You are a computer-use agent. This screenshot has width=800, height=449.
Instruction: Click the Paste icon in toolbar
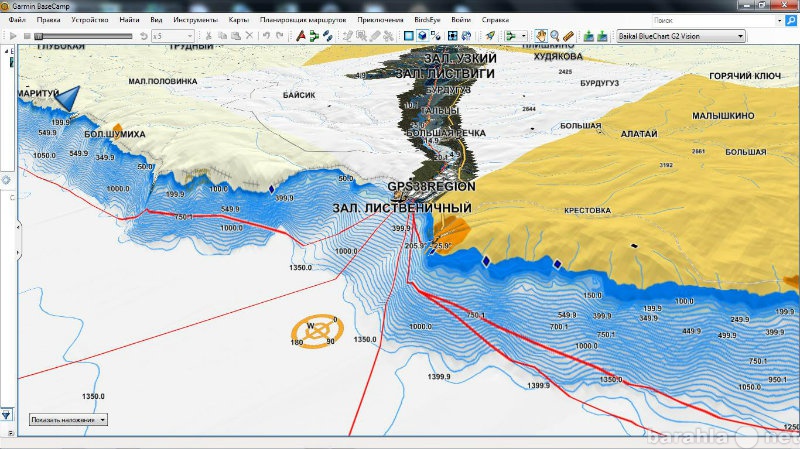tap(235, 36)
